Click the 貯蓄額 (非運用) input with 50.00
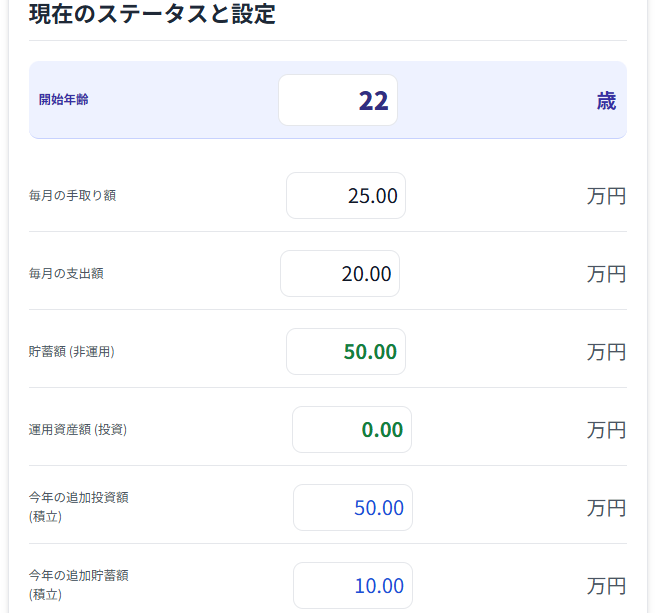This screenshot has width=656, height=613. pos(346,351)
